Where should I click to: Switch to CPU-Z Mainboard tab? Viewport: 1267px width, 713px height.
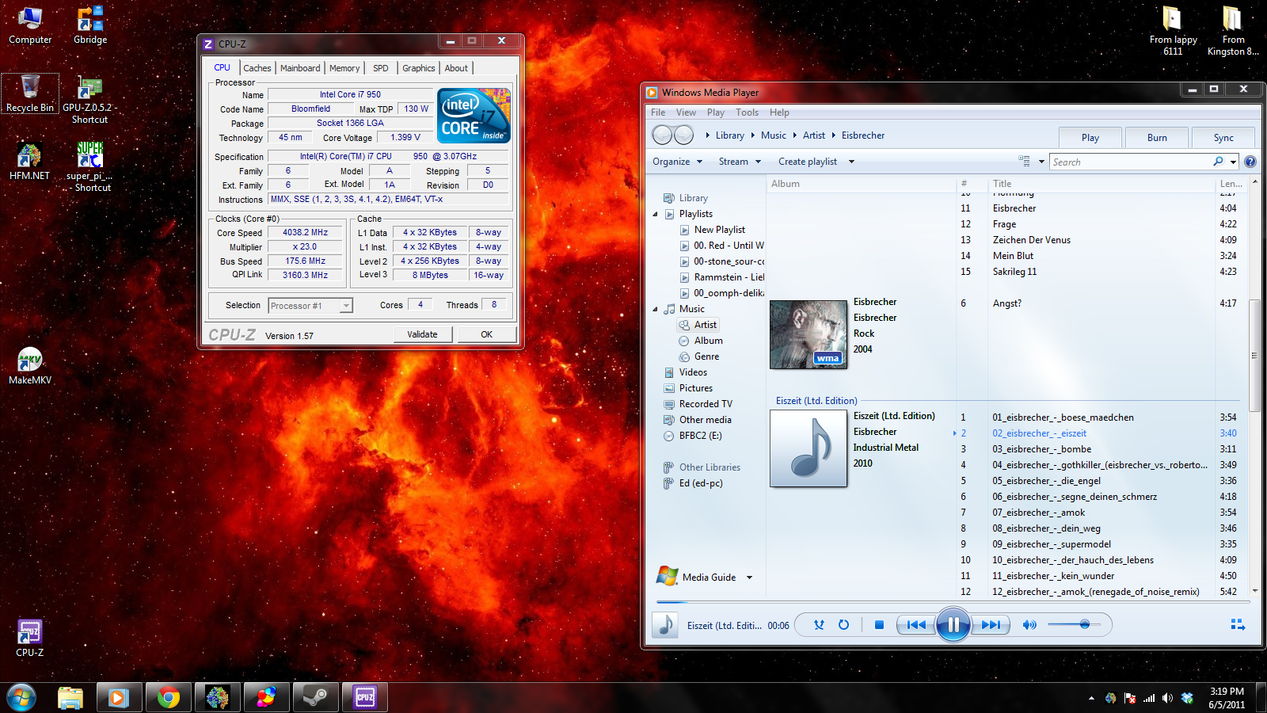(x=300, y=68)
